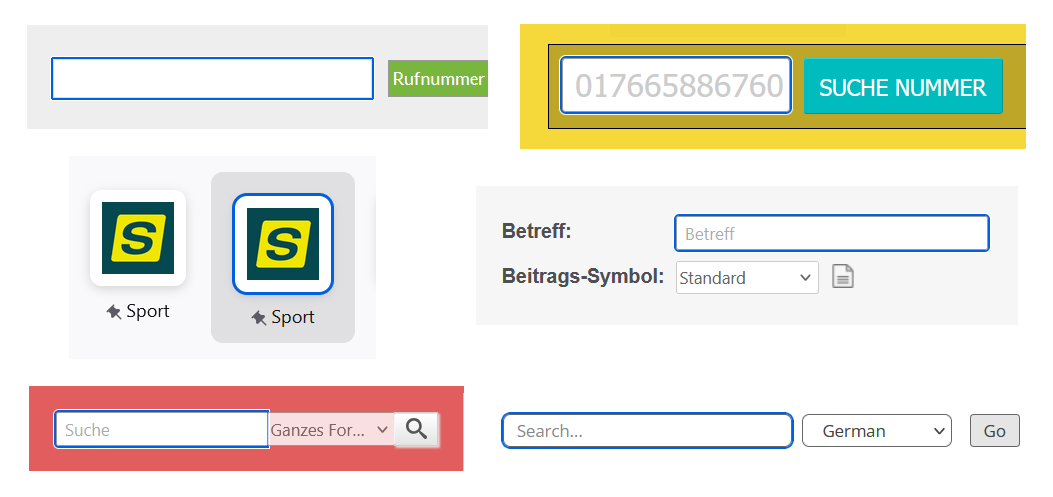The width and height of the screenshot is (1053, 497).
Task: Click the Go button
Action: tap(994, 431)
